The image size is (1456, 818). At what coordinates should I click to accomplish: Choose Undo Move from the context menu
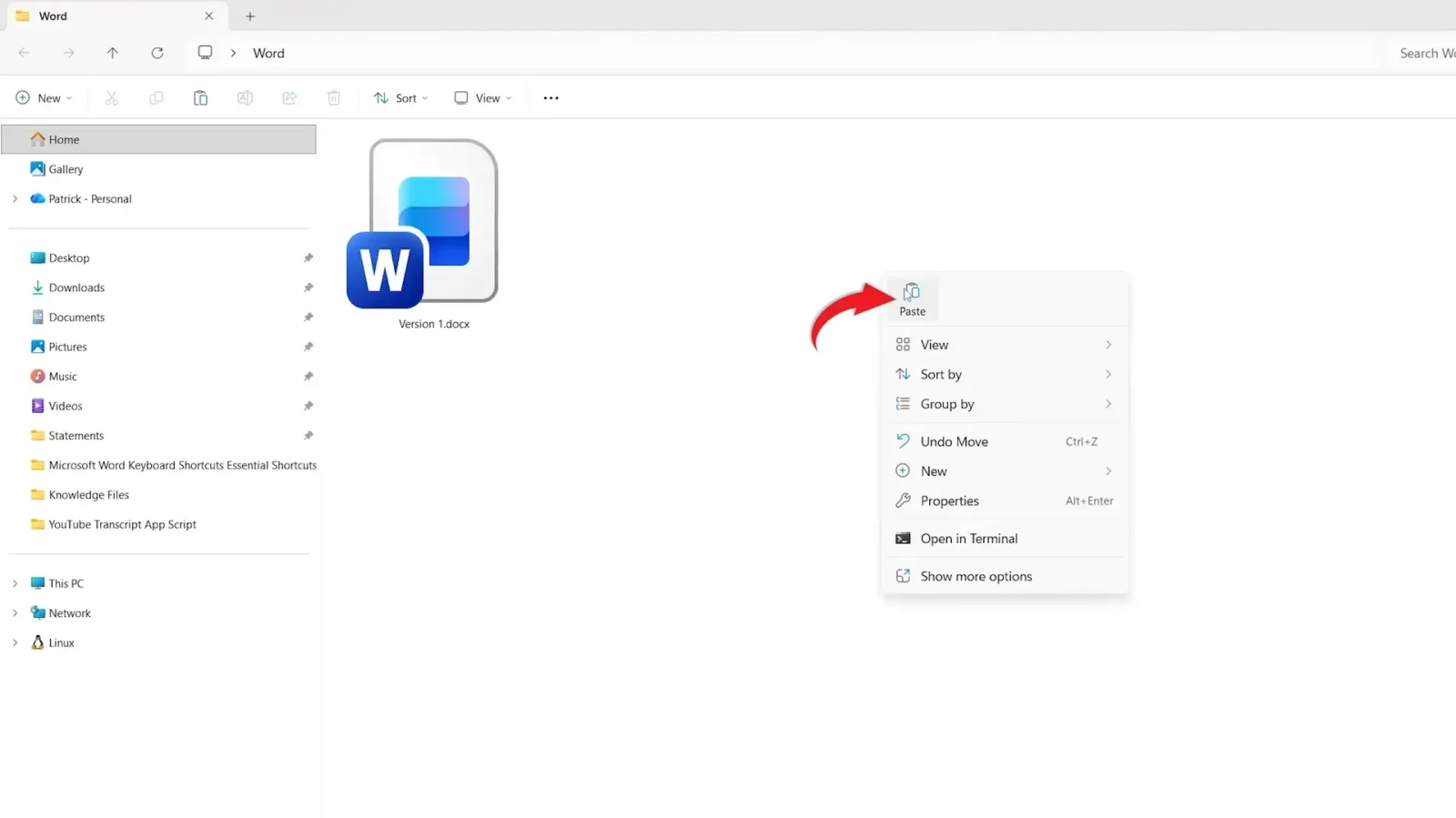(x=1005, y=441)
